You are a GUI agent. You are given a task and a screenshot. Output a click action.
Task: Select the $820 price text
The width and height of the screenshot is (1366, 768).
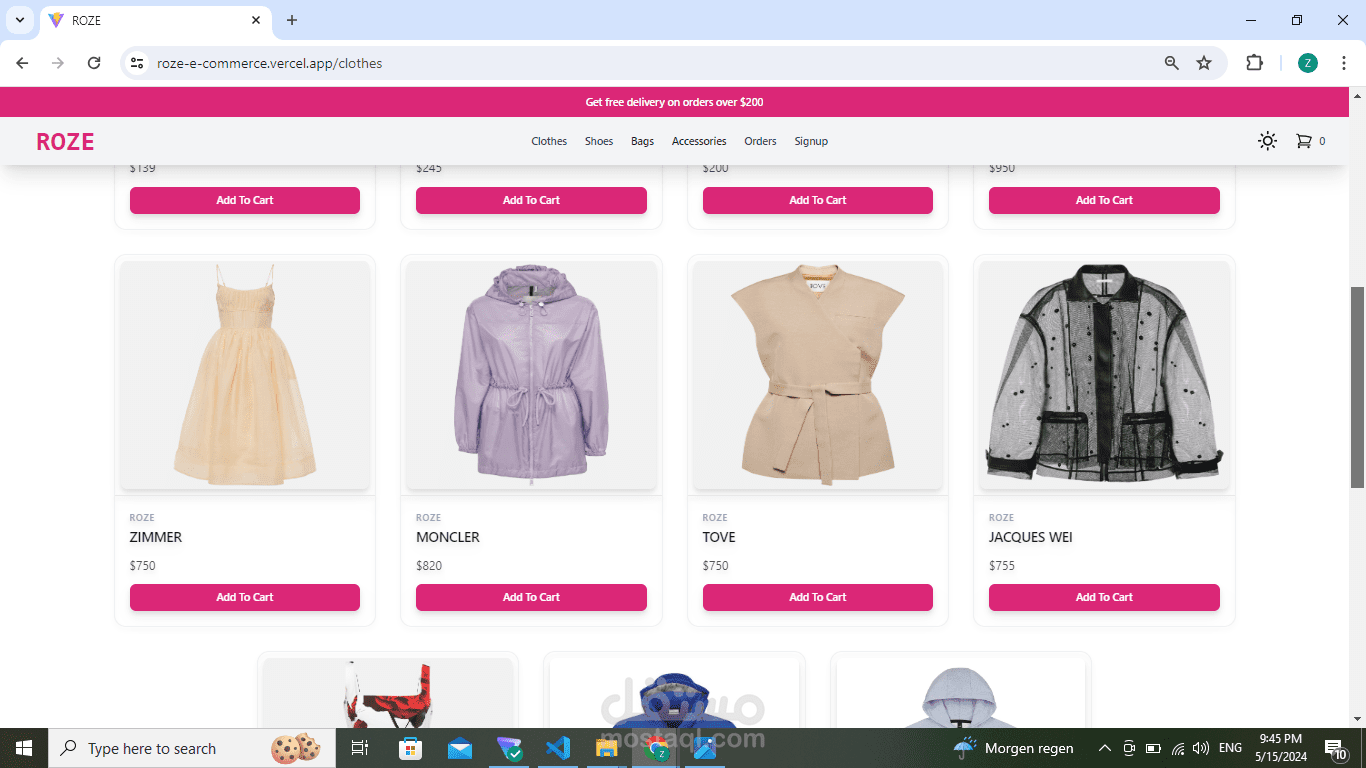pos(429,566)
